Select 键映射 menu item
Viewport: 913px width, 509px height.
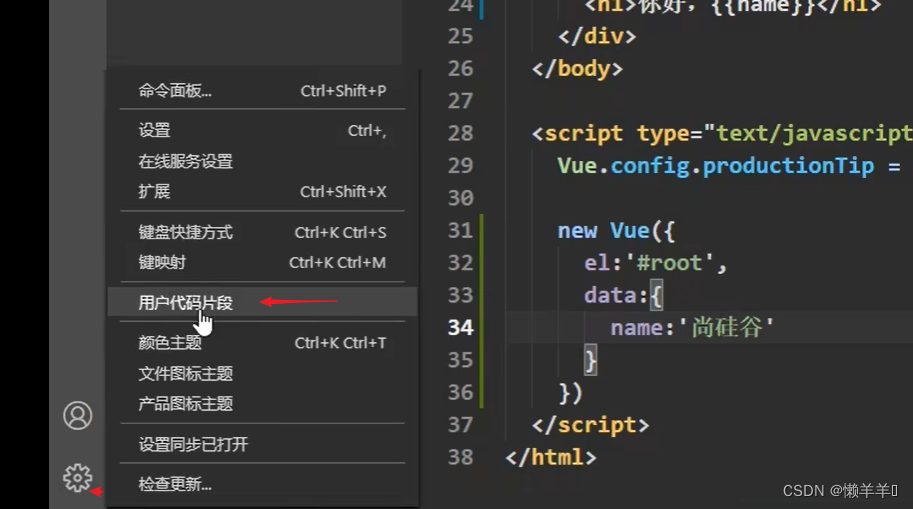[262, 263]
